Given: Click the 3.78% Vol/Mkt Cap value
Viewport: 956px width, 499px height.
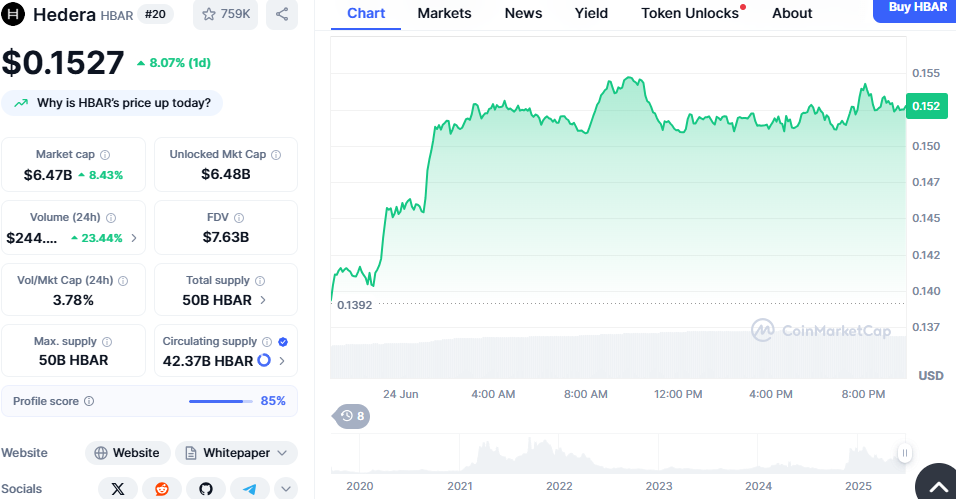Looking at the screenshot, I should pyautogui.click(x=73, y=300).
